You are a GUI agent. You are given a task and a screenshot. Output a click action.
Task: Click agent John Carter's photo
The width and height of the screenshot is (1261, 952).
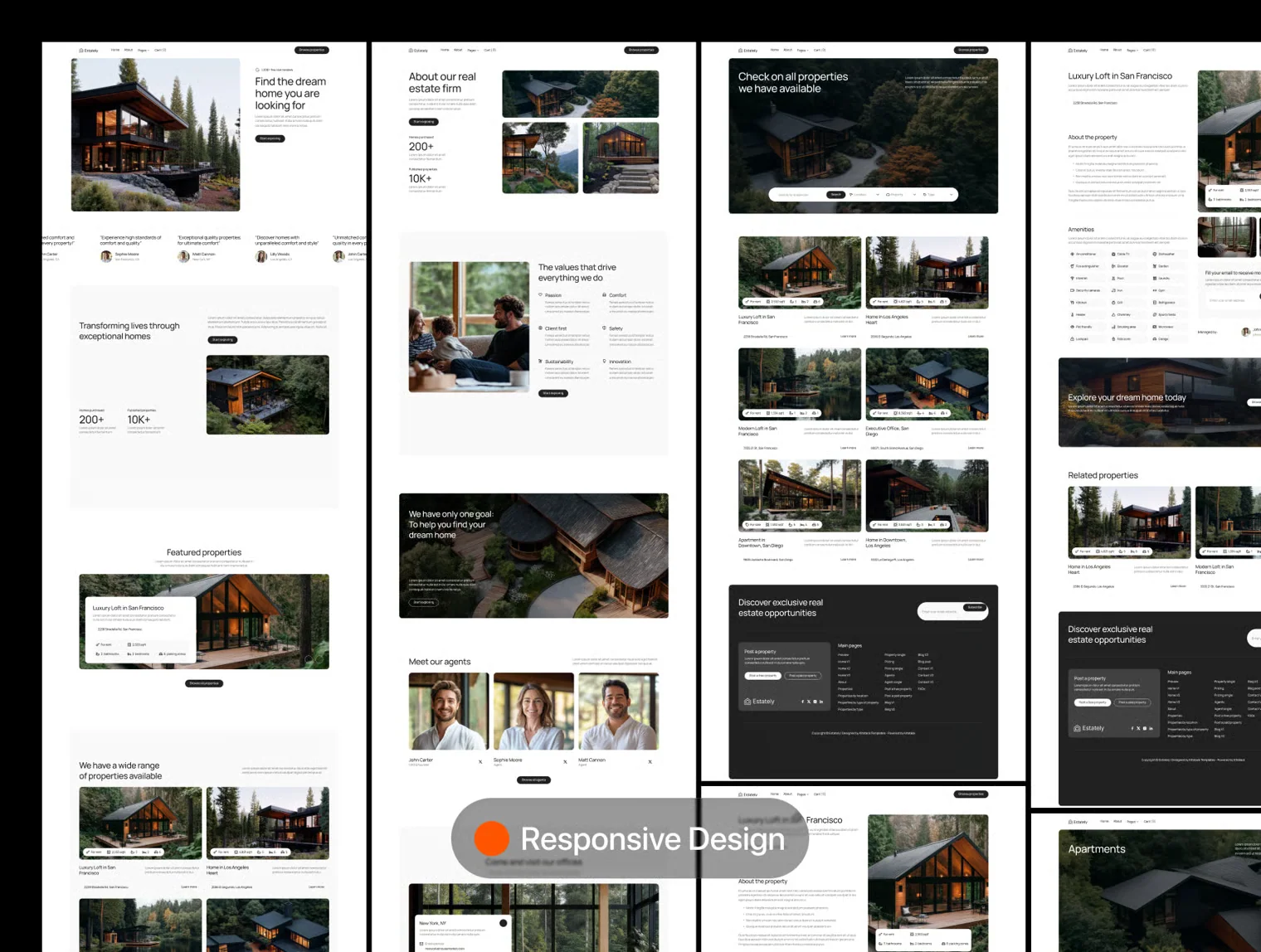click(x=449, y=712)
